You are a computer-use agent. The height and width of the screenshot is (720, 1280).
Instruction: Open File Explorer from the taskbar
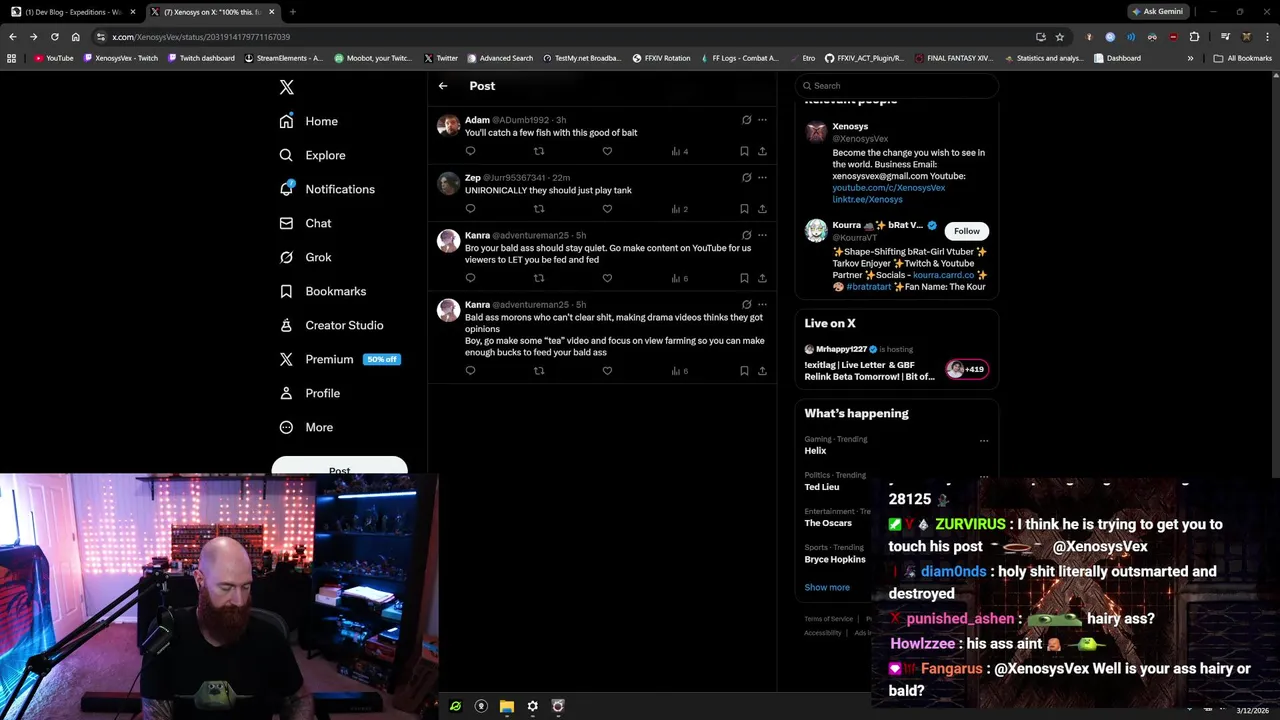click(507, 706)
